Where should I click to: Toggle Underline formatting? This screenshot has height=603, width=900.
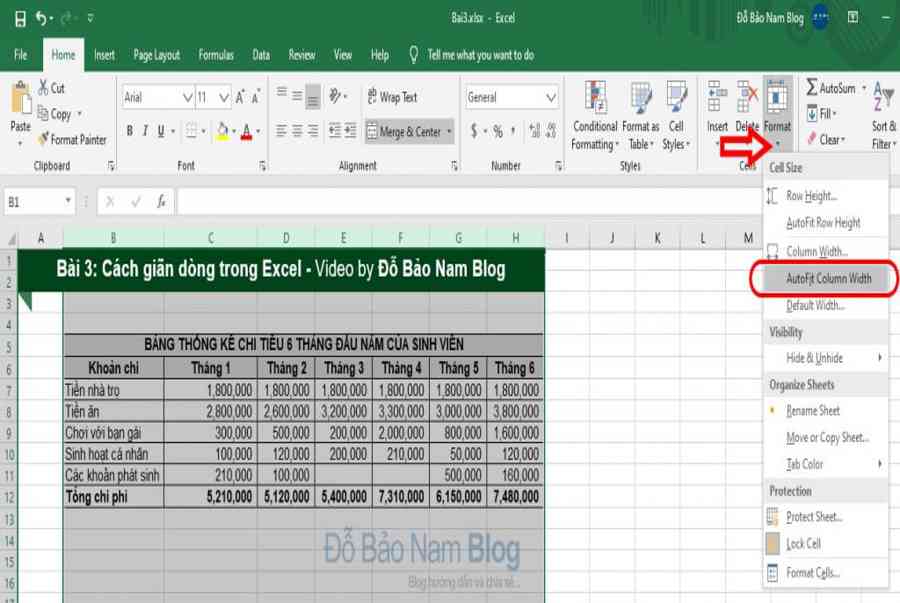(161, 131)
